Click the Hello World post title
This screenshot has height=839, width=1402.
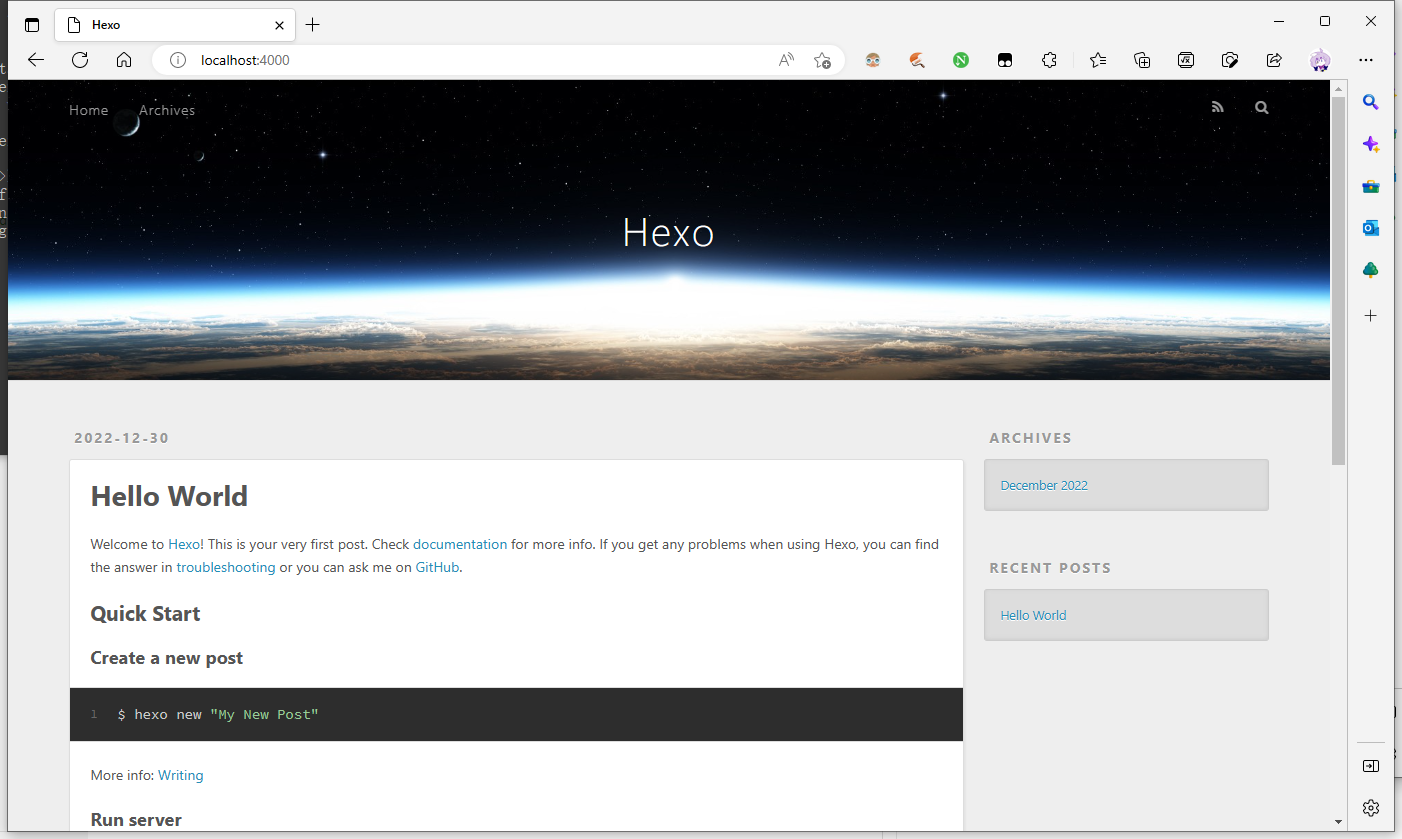point(169,496)
